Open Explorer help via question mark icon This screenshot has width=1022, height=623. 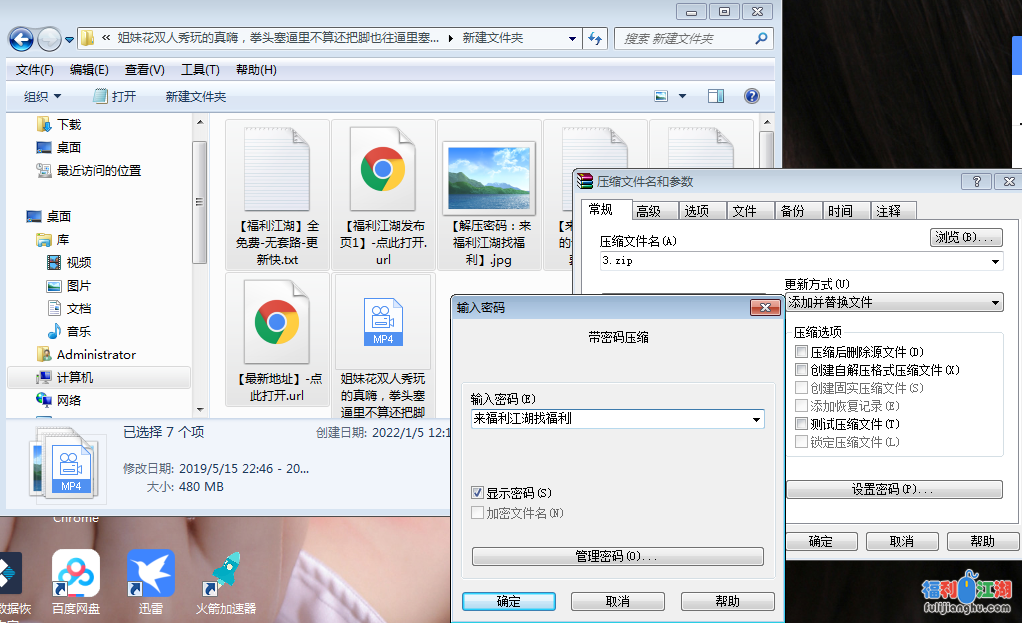[x=752, y=96]
